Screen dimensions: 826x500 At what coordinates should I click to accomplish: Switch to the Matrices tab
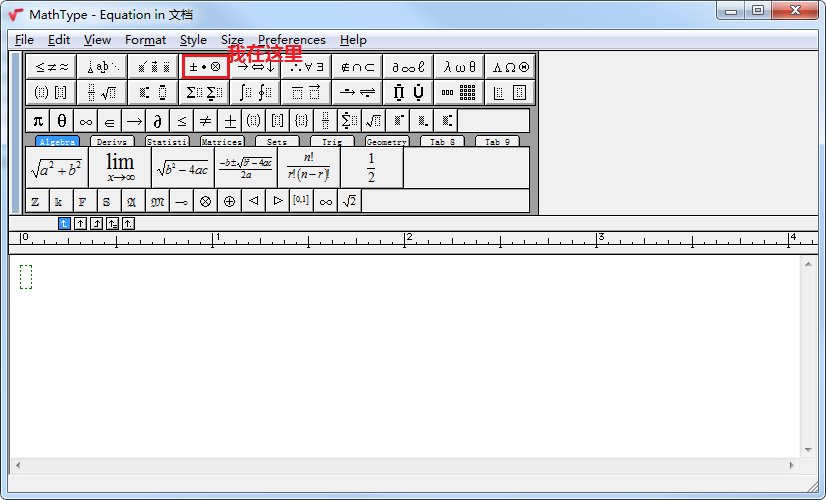(x=222, y=142)
